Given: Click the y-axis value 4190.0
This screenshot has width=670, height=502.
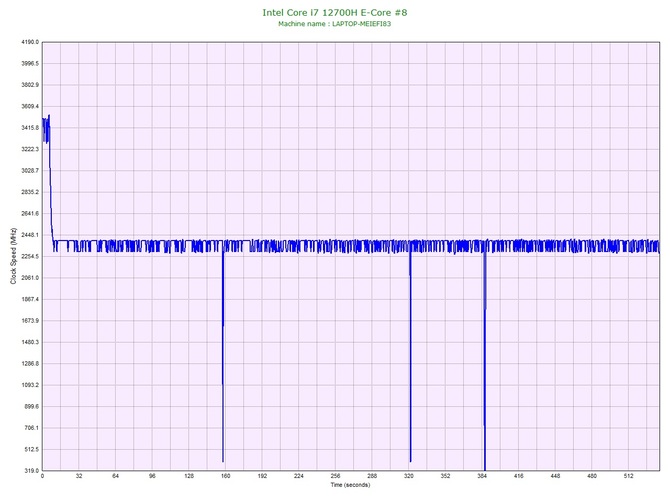Looking at the screenshot, I should point(30,42).
